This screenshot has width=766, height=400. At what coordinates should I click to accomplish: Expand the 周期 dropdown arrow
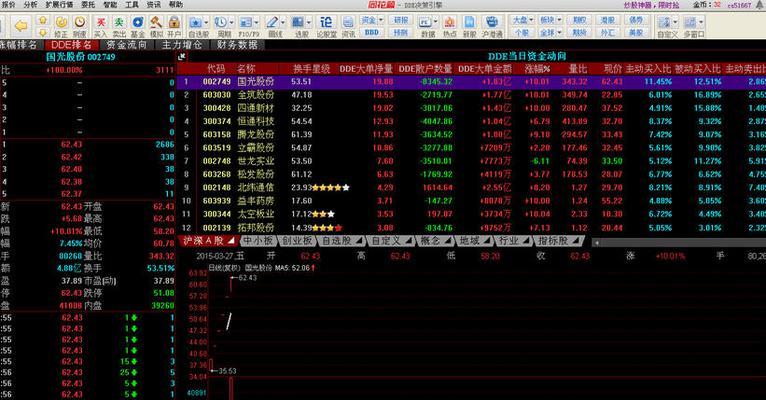231,22
